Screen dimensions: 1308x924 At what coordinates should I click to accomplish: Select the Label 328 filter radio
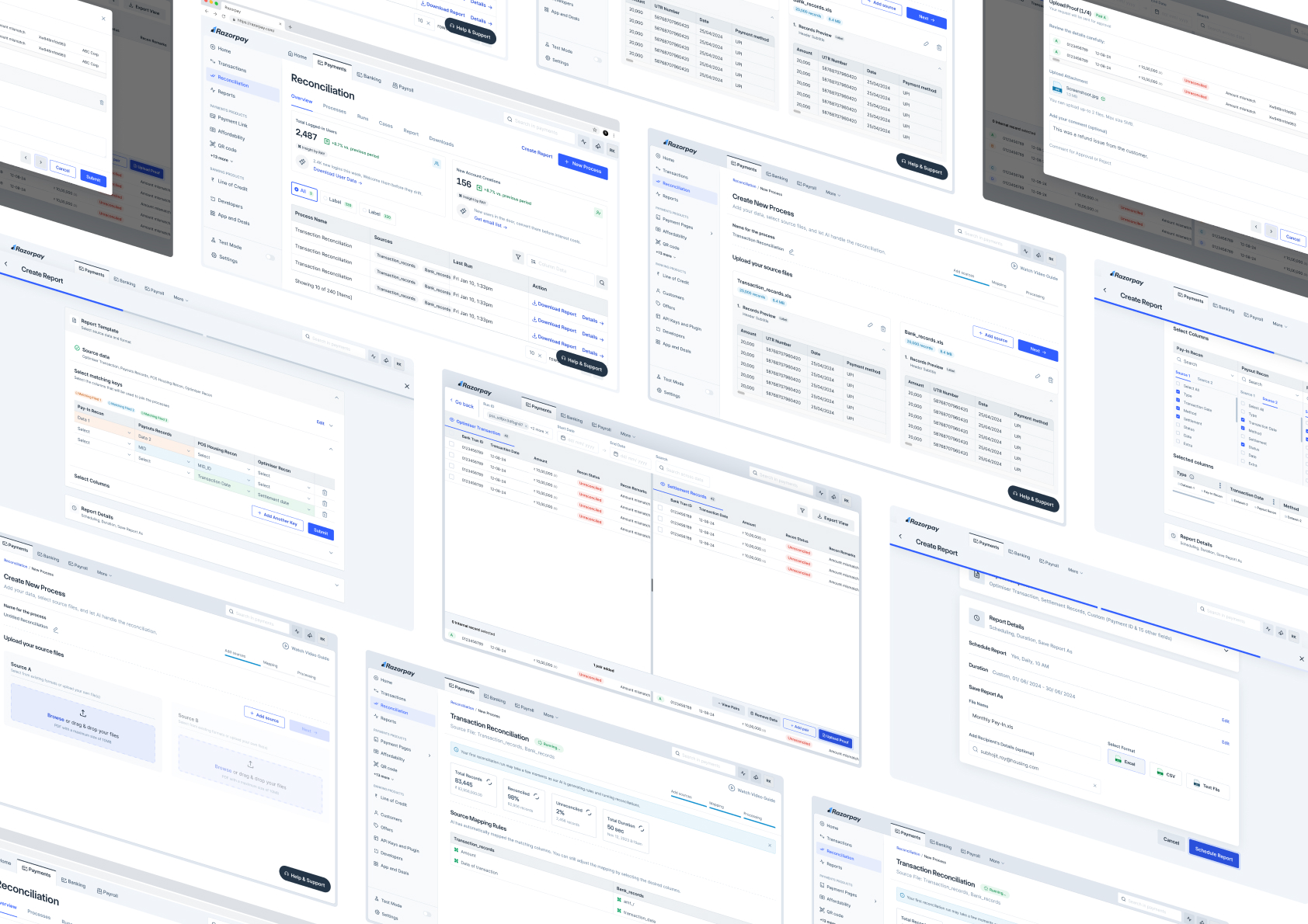pyautogui.click(x=339, y=202)
